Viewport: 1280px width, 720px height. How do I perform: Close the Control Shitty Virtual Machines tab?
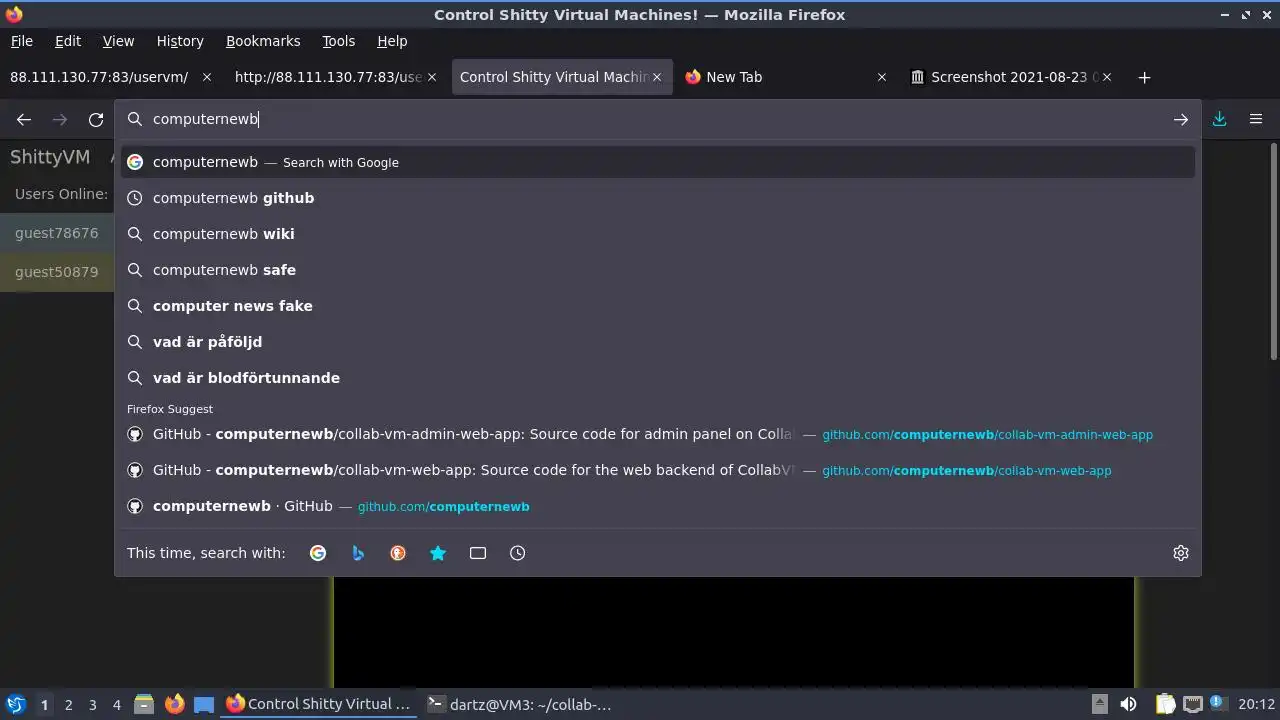tap(657, 77)
